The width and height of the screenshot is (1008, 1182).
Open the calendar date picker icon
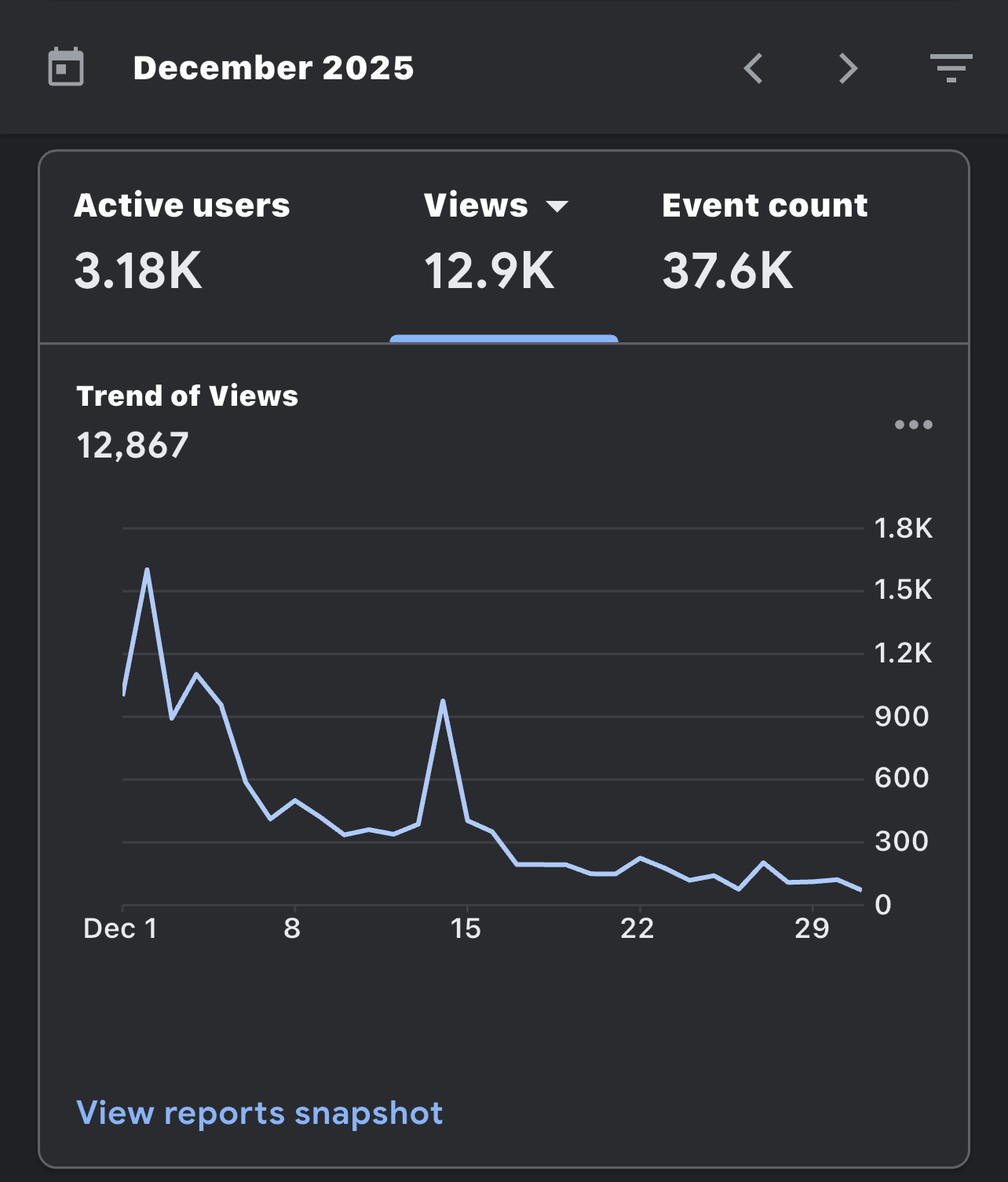[66, 67]
